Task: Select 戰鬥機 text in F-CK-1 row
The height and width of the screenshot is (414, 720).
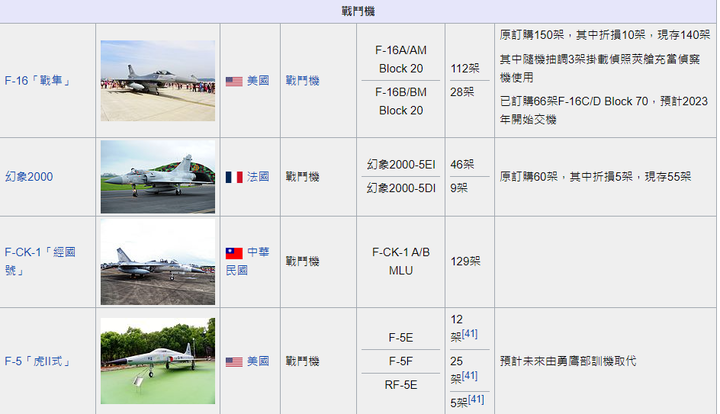Action: pos(303,262)
